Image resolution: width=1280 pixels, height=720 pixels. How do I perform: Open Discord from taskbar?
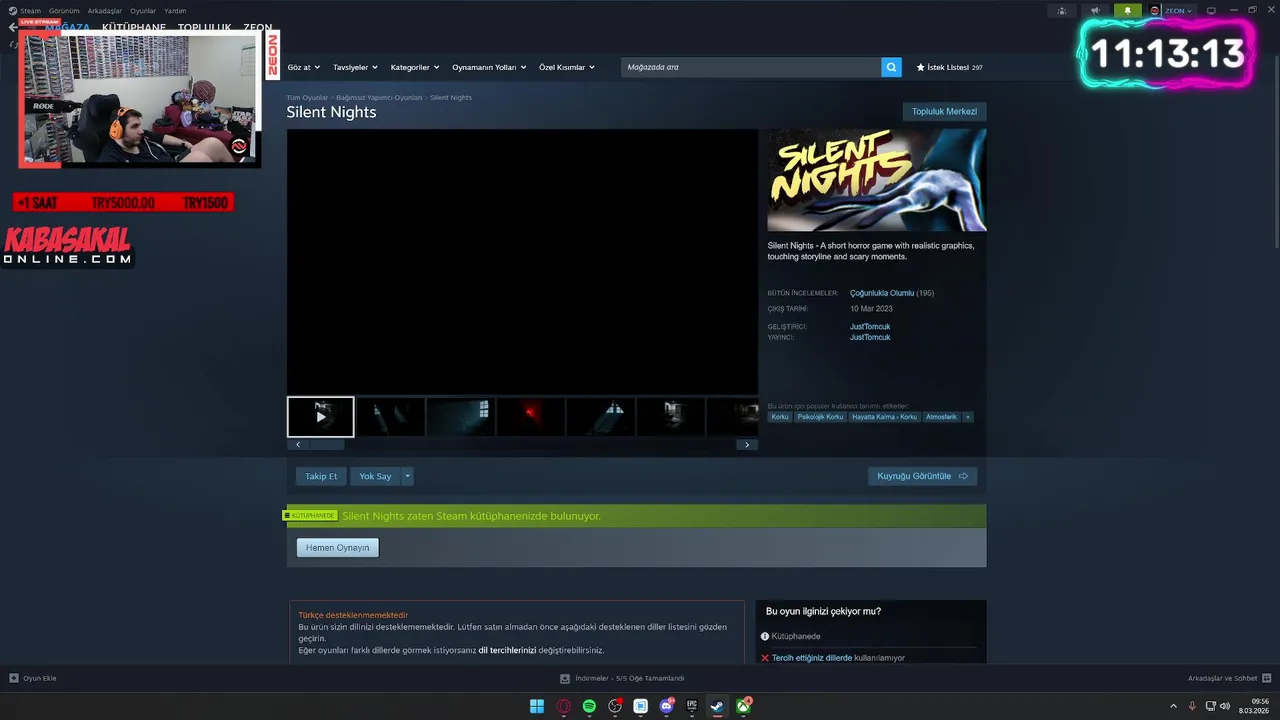[x=666, y=706]
